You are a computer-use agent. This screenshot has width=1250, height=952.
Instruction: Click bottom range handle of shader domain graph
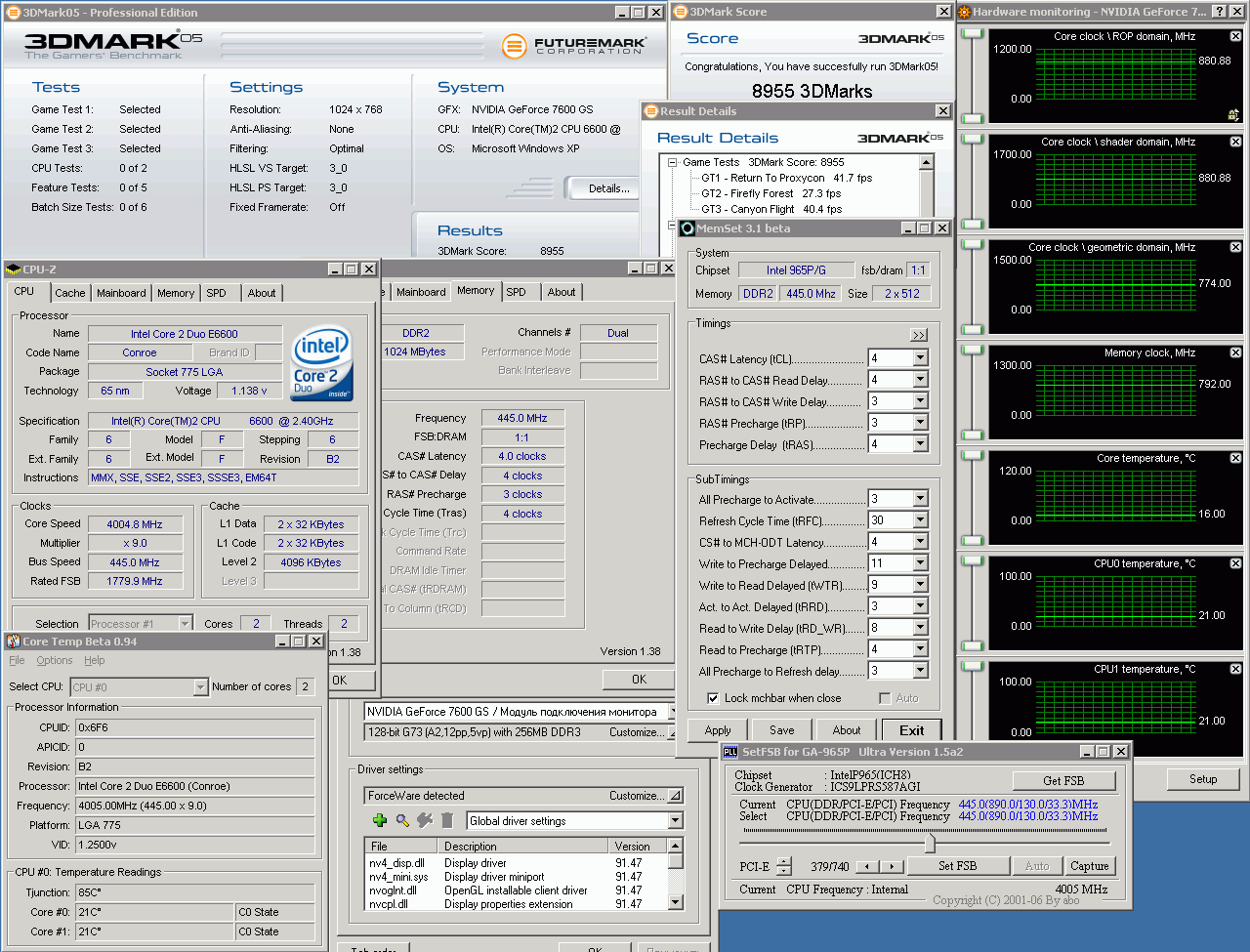[972, 224]
